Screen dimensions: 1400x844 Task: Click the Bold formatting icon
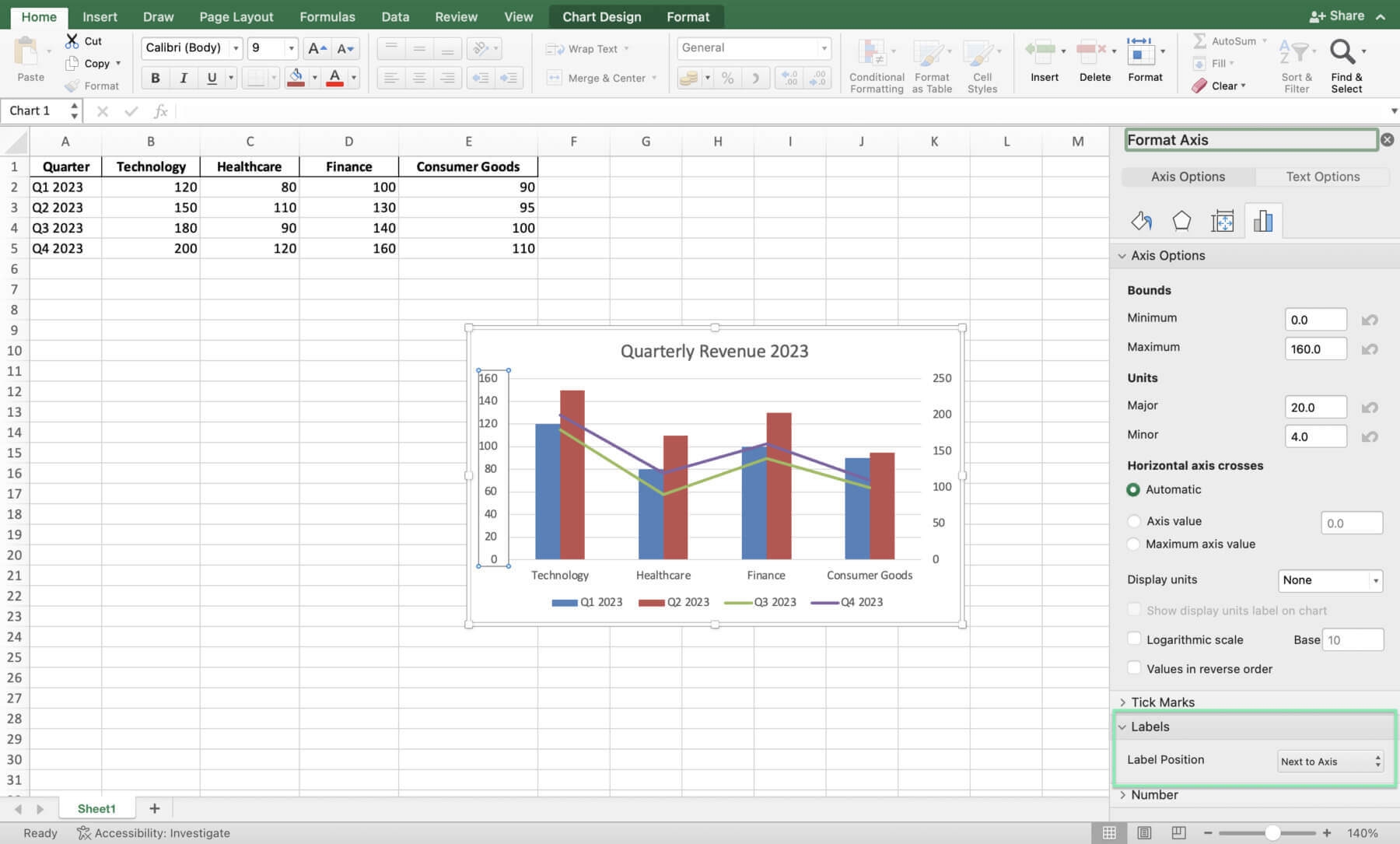(x=155, y=78)
